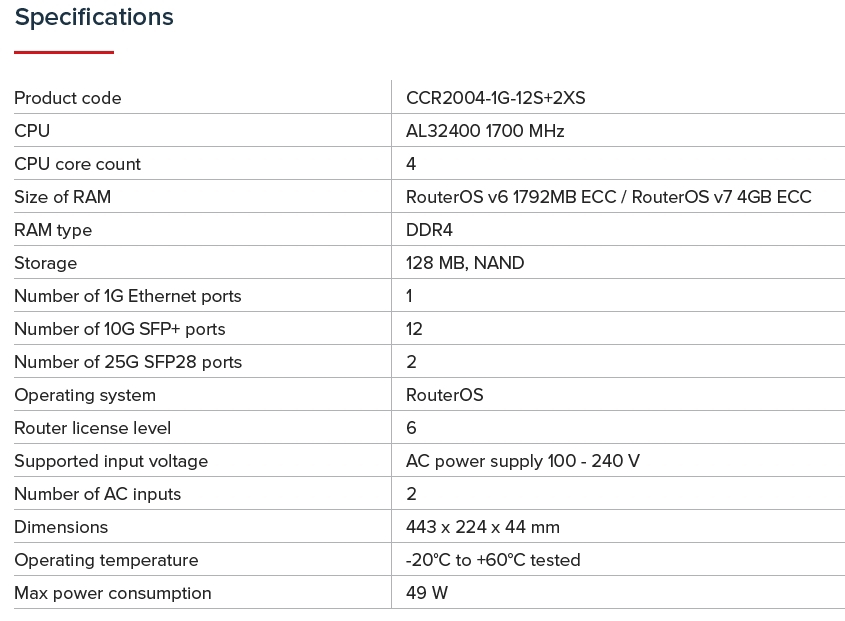Click the AL32400 1700 MHz value
Image resolution: width=845 pixels, height=621 pixels.
485,131
